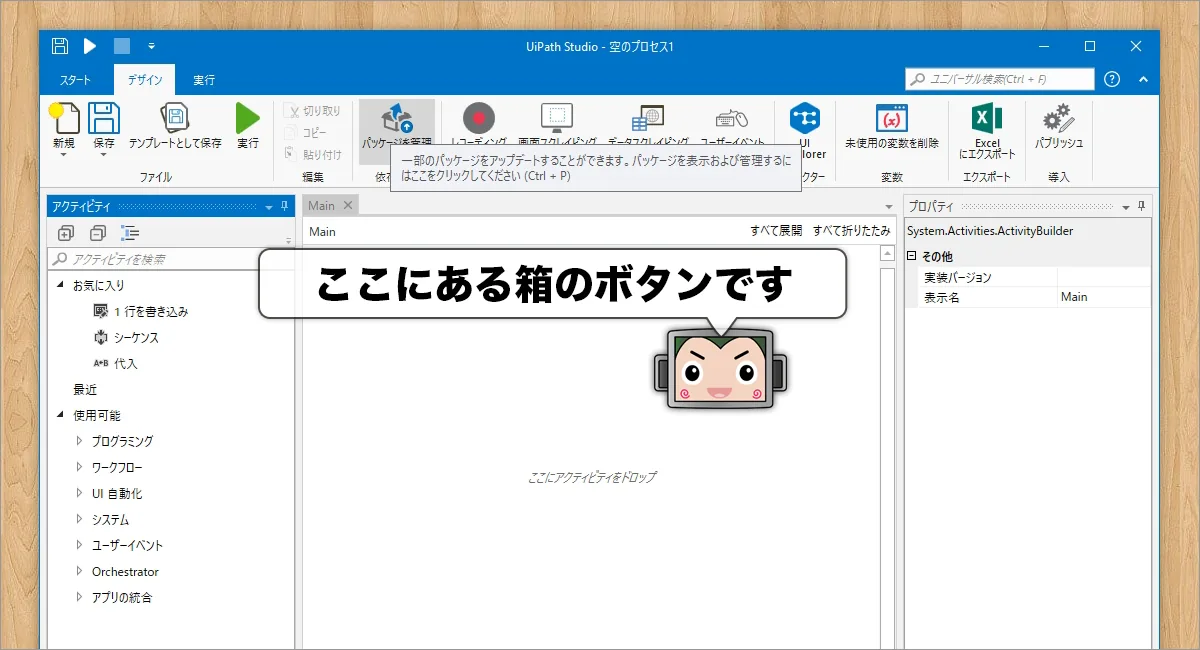Open the 実行 ribbon tab
The width and height of the screenshot is (1200, 650).
coord(204,80)
